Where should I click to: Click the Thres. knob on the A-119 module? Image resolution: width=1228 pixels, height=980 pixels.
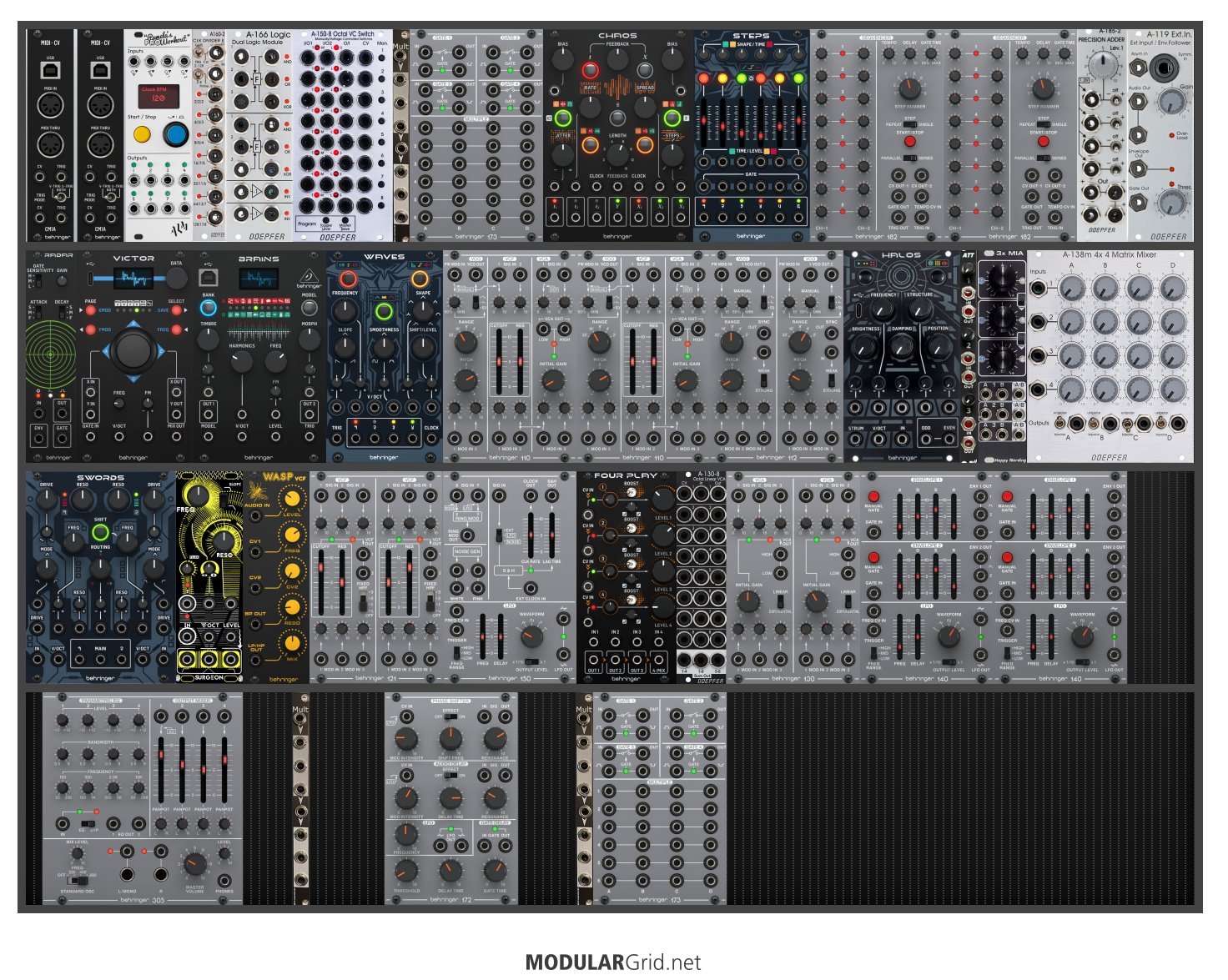(1173, 203)
